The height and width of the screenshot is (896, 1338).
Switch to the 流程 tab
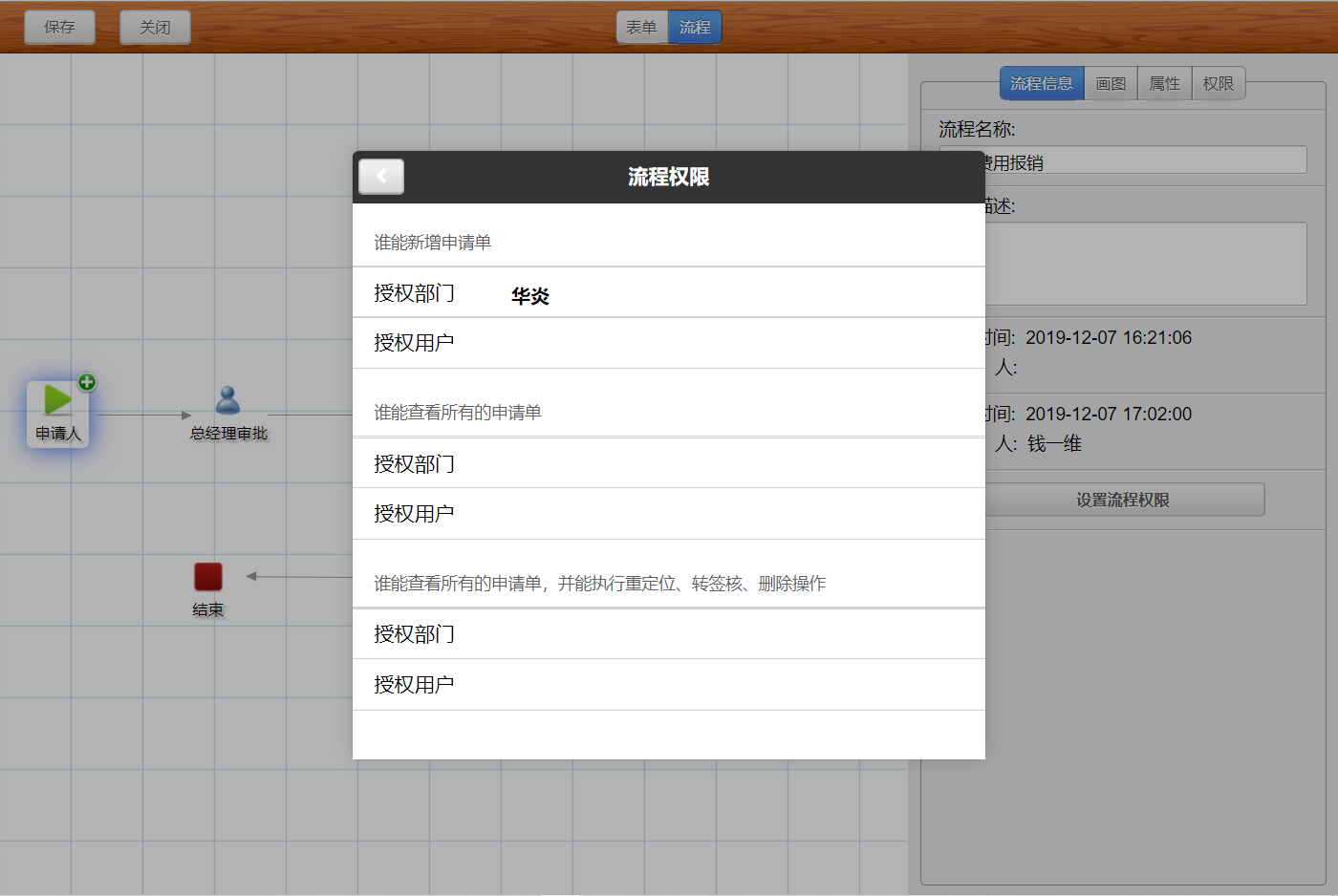[x=695, y=27]
